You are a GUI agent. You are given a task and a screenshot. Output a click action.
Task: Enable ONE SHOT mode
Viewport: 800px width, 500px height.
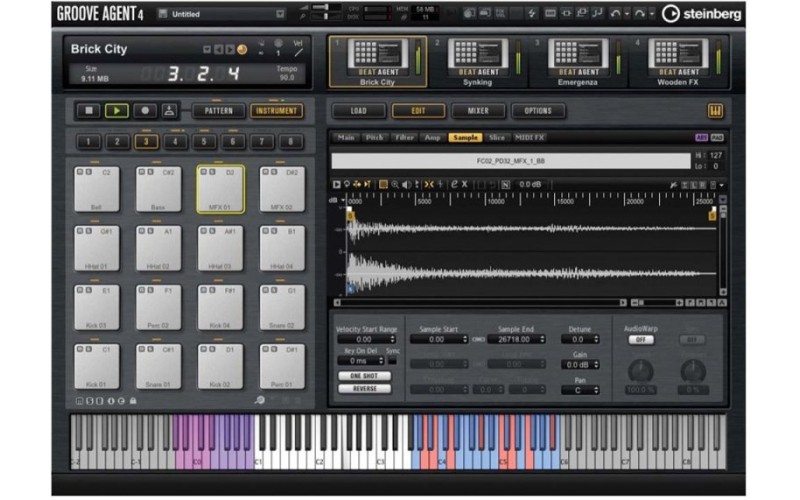click(364, 375)
